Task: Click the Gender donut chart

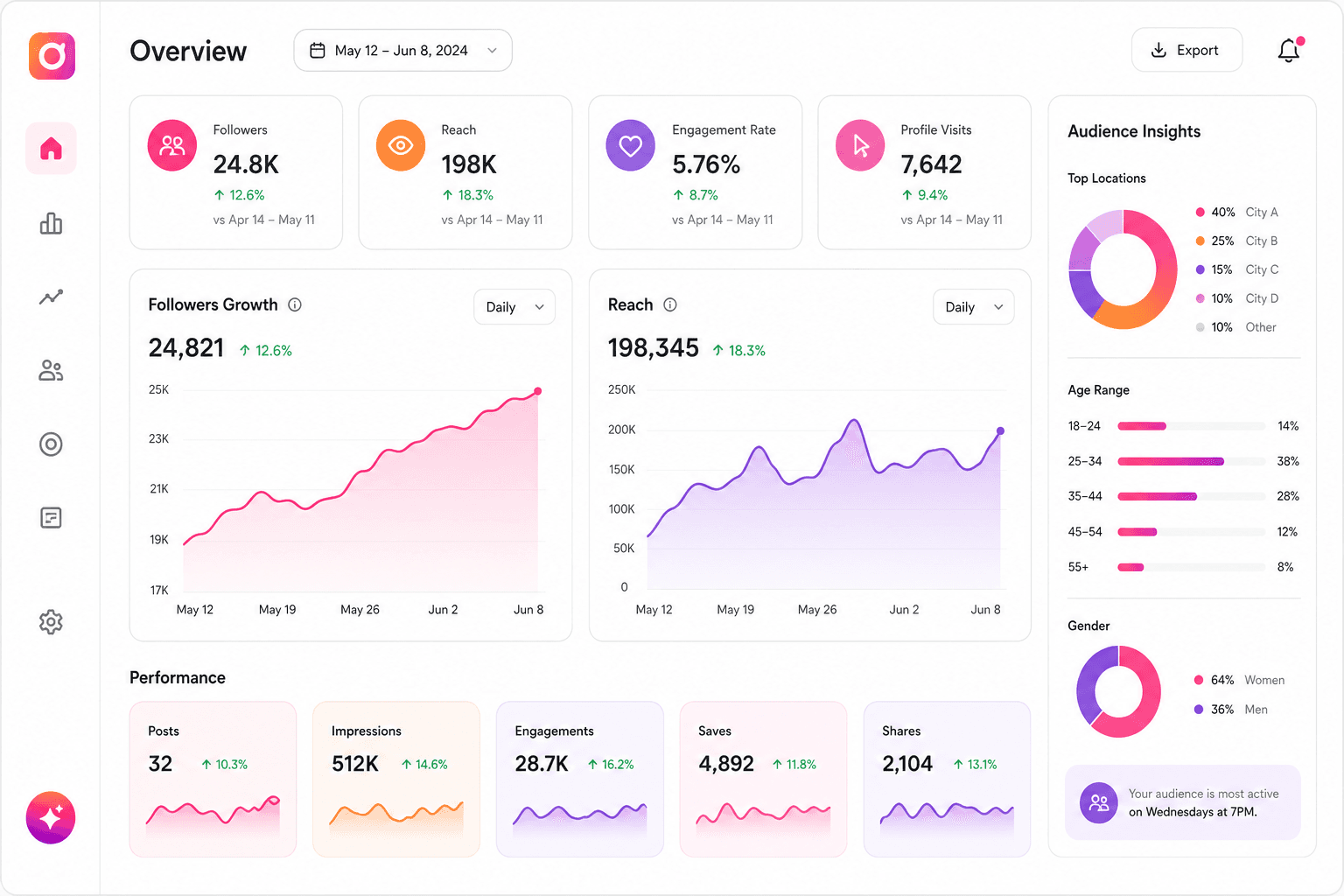Action: pos(1118,691)
